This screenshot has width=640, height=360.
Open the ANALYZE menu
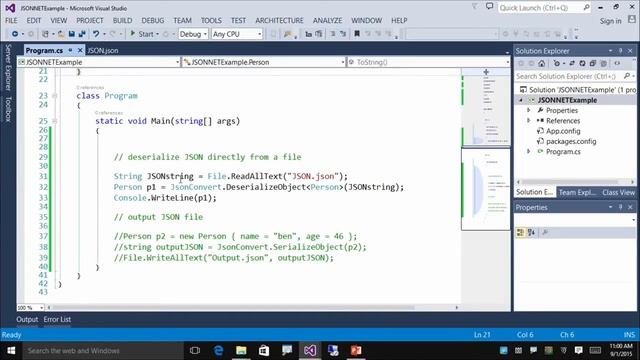[327, 20]
